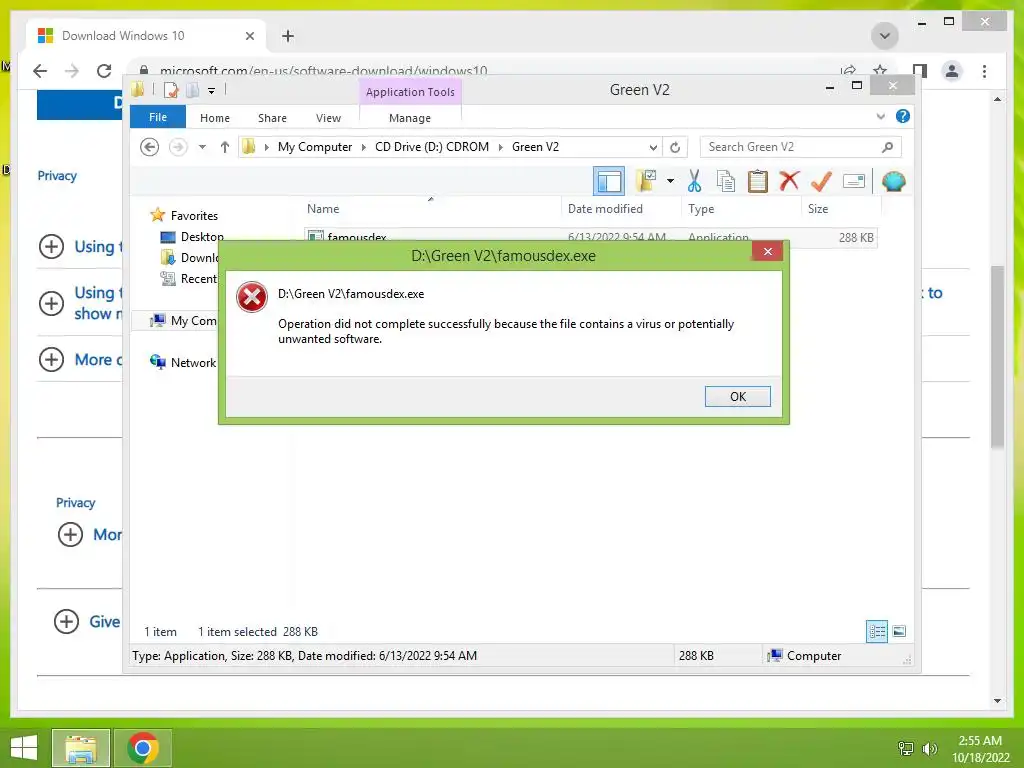This screenshot has height=768, width=1024.
Task: Sort files by Type column header
Action: (x=701, y=208)
